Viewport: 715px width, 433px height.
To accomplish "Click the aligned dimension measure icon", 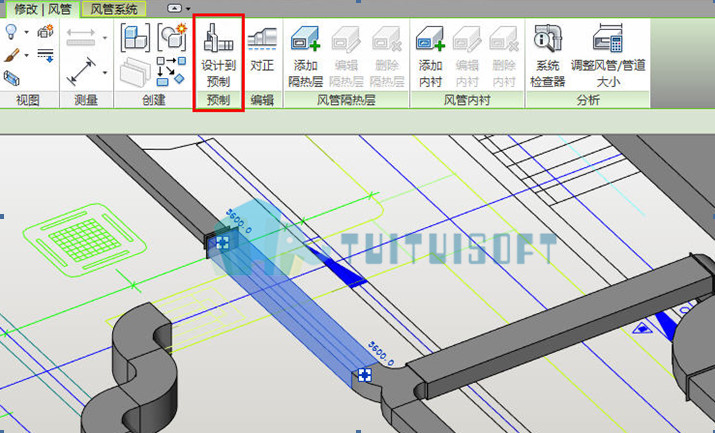I will pyautogui.click(x=81, y=37).
